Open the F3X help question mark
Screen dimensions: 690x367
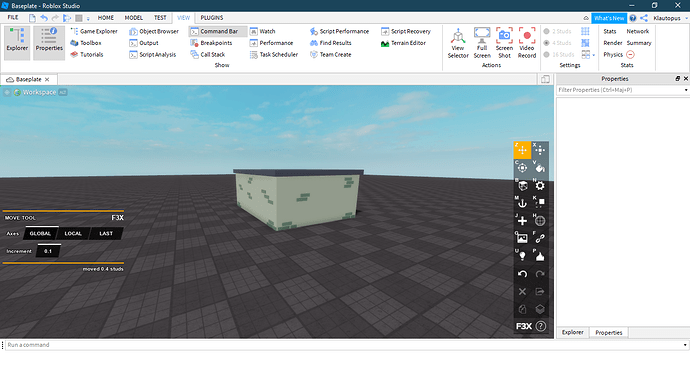[541, 326]
